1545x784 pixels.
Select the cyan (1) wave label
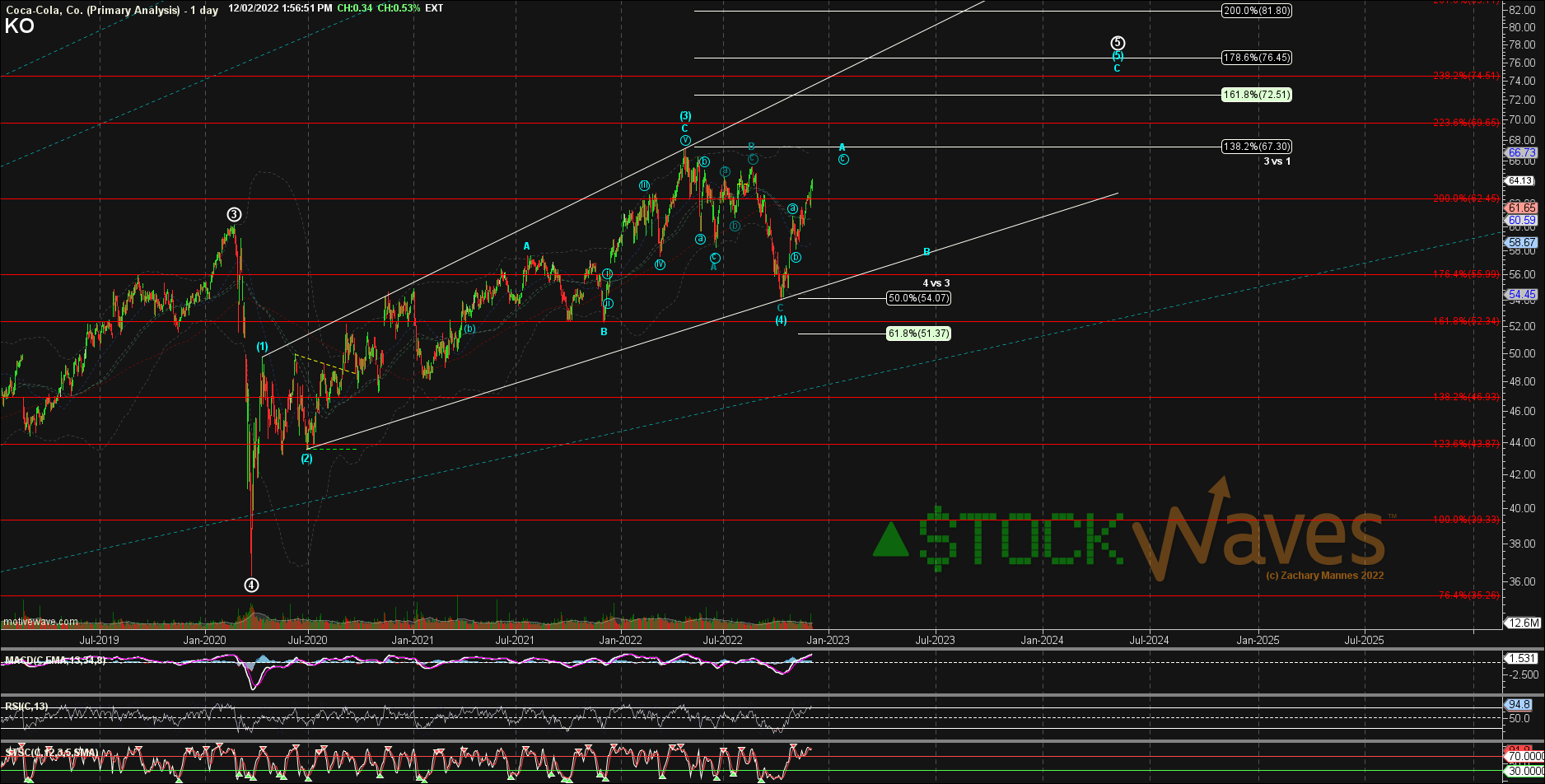tap(262, 347)
